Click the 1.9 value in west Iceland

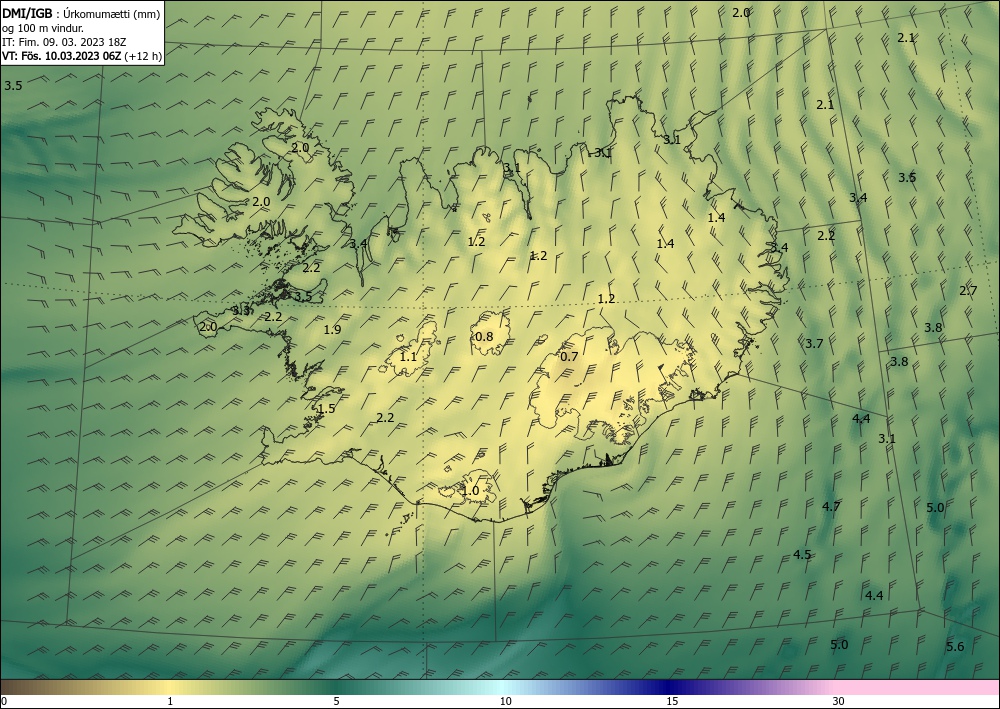(x=332, y=330)
